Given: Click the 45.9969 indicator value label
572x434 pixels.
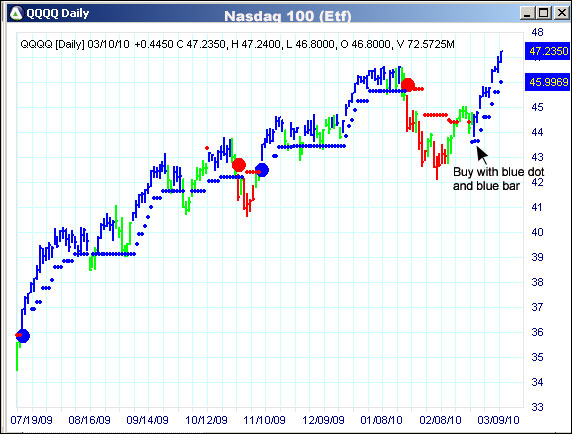Looking at the screenshot, I should pyautogui.click(x=548, y=82).
